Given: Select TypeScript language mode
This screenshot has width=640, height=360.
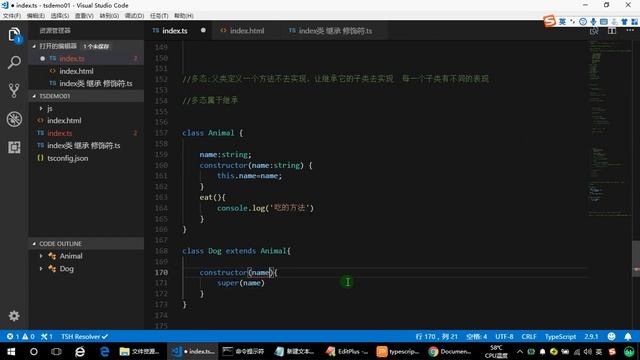Looking at the screenshot, I should 560,336.
